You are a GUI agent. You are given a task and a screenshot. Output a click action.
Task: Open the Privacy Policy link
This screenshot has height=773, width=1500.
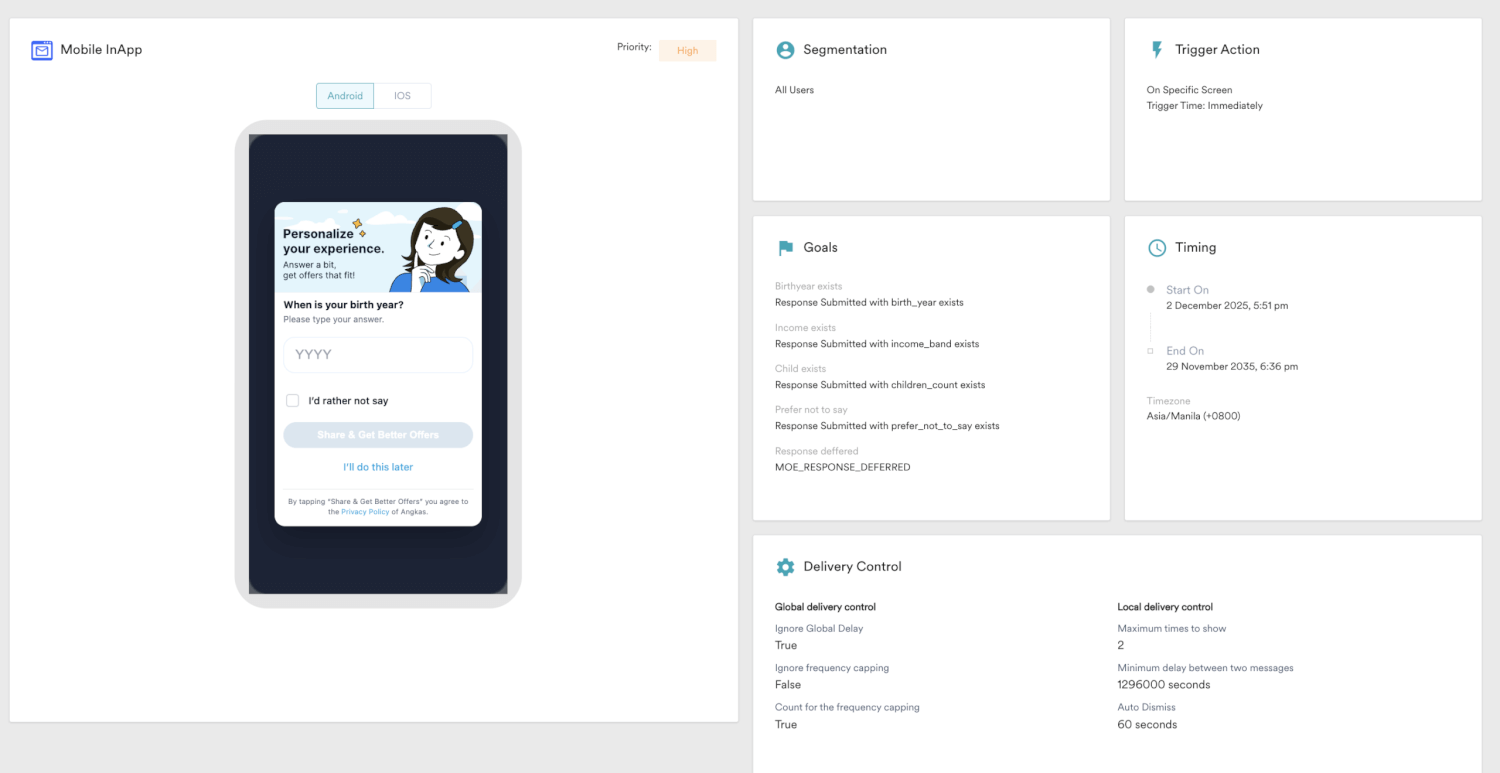coord(364,511)
